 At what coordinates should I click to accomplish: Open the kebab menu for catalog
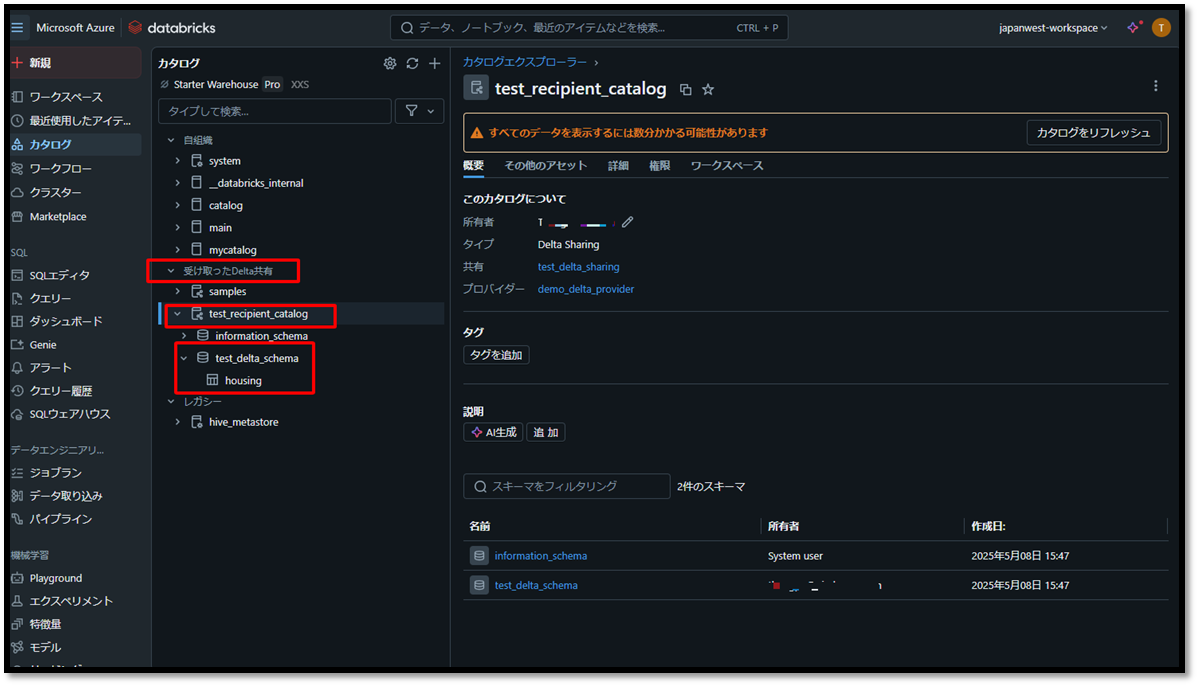click(1156, 86)
